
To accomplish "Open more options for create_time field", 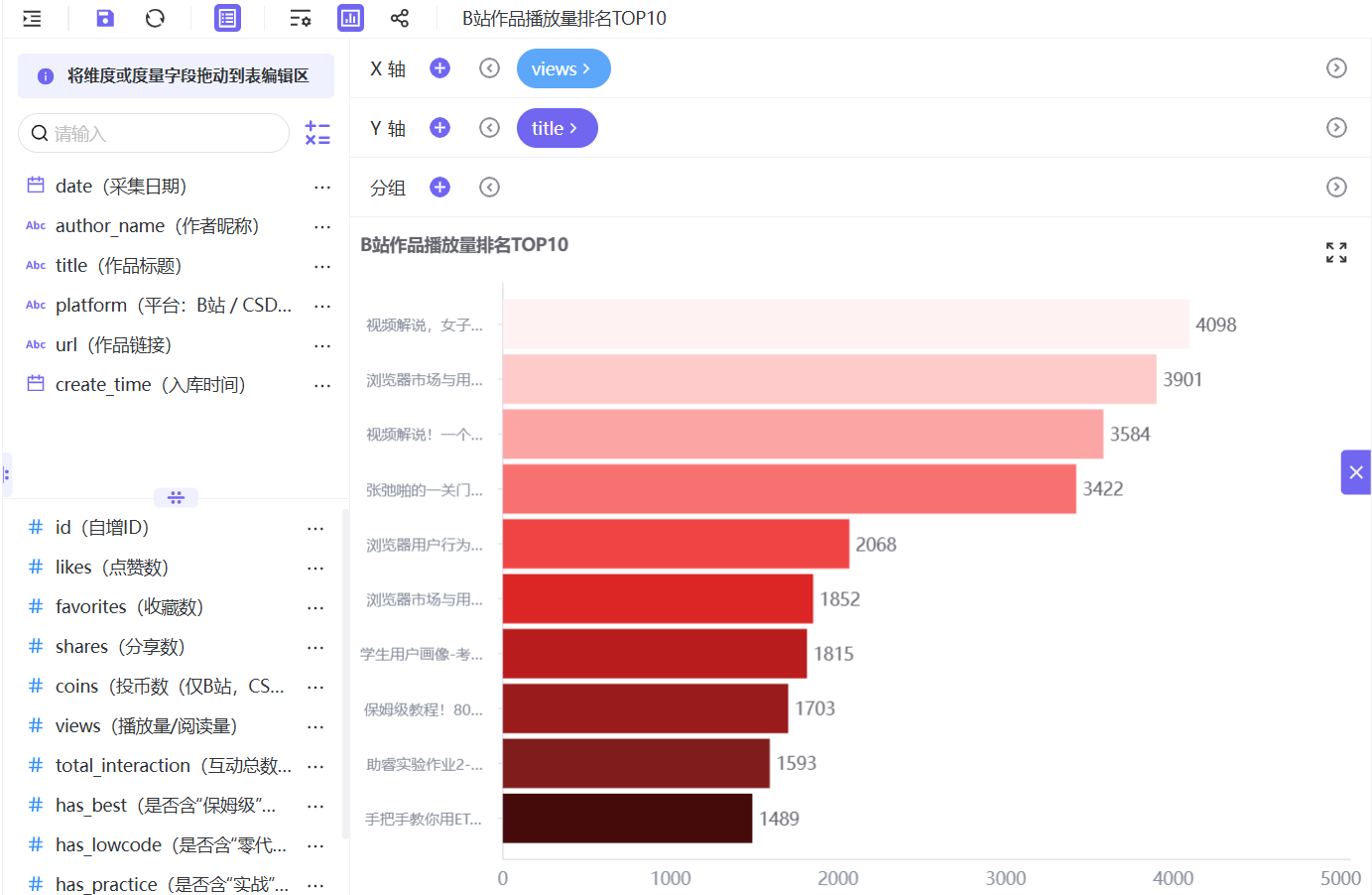I will click(322, 385).
